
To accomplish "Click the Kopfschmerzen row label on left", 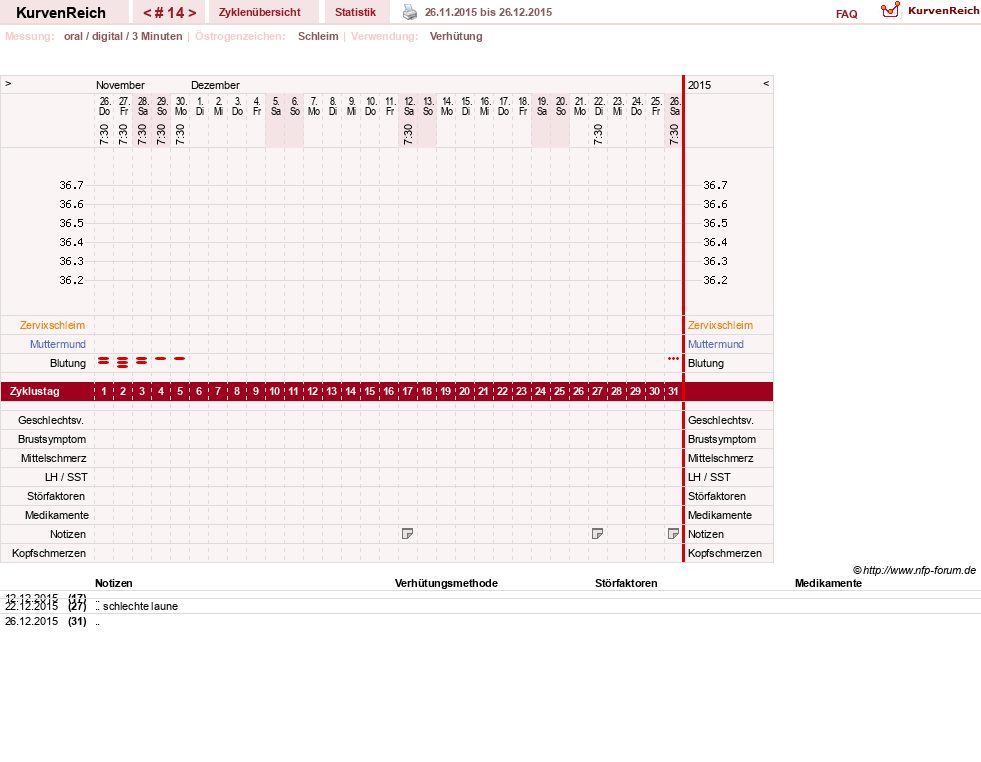I will (x=49, y=553).
